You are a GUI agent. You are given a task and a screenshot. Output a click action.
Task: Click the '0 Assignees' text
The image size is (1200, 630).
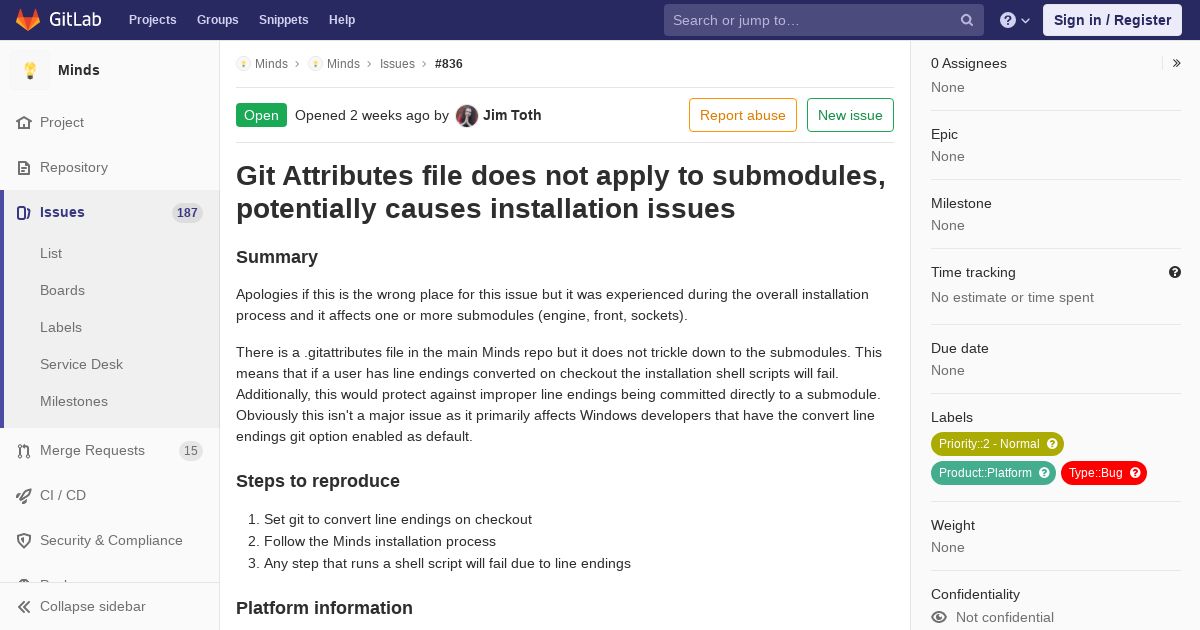[x=969, y=63]
